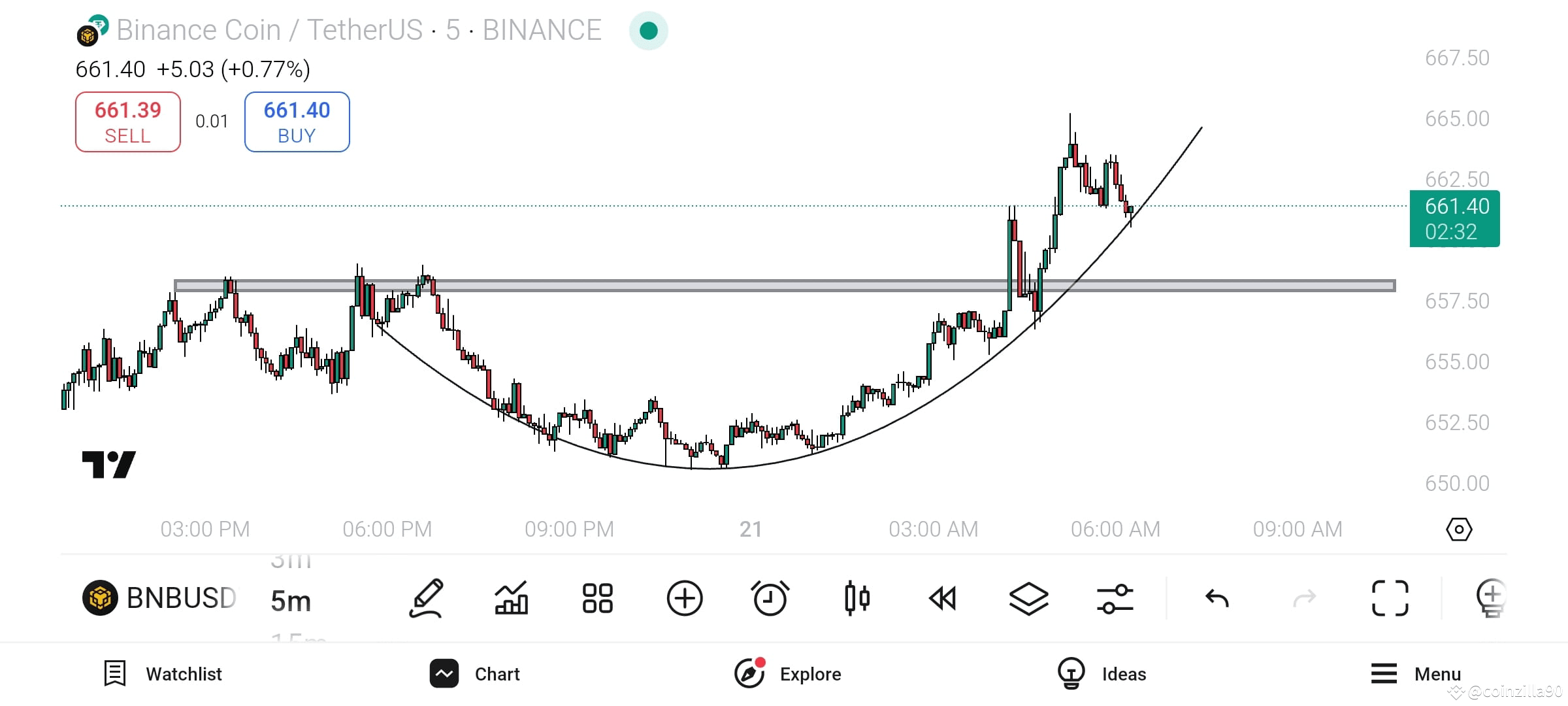Open the chart settings sliders icon

pyautogui.click(x=1115, y=598)
